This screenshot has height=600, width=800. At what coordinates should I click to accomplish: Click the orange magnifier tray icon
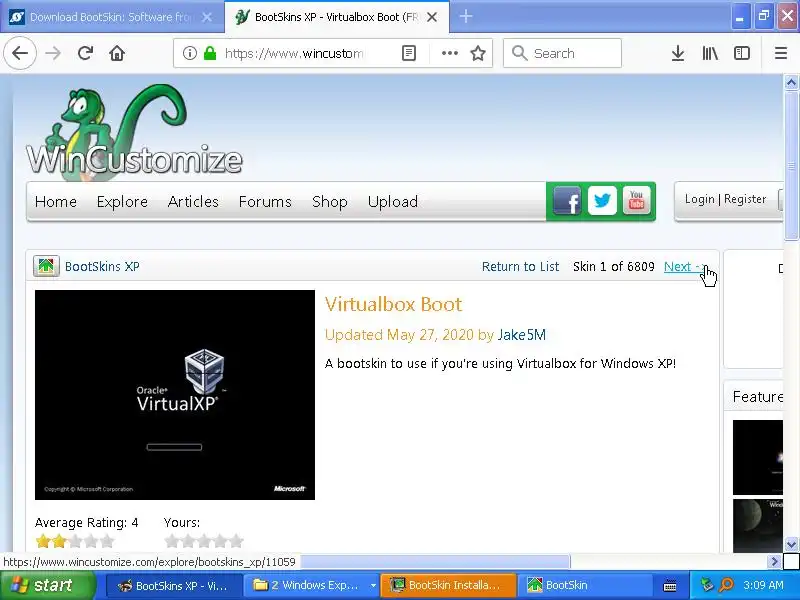coord(726,585)
